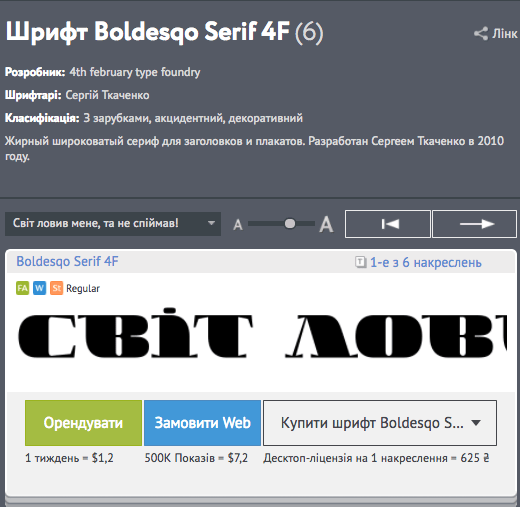Click the font preview sample image

(x=262, y=333)
